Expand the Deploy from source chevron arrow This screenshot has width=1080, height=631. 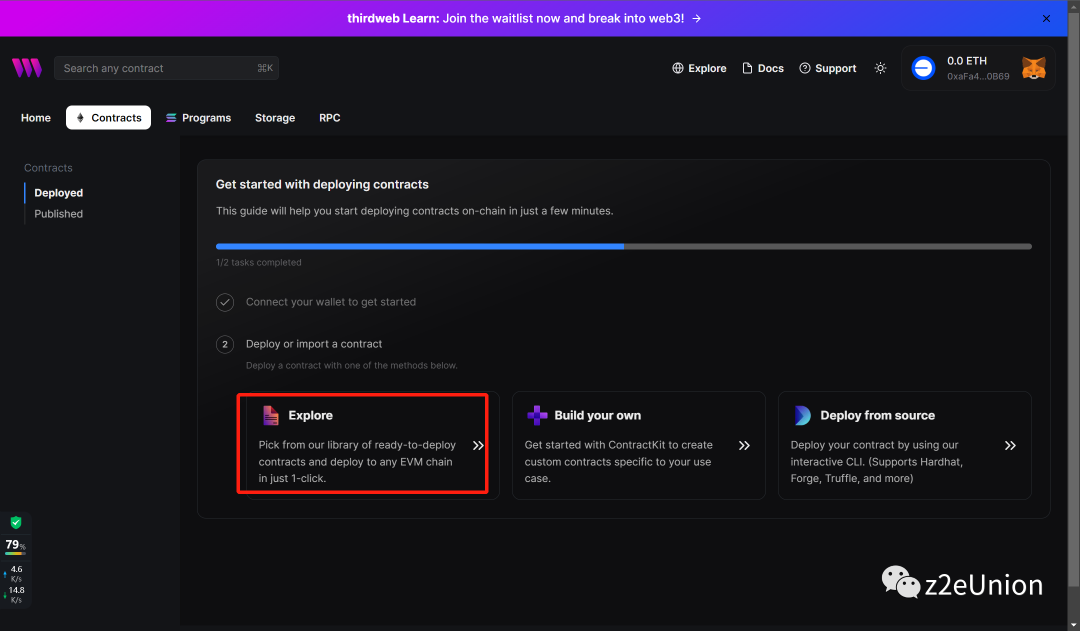[x=1010, y=446]
